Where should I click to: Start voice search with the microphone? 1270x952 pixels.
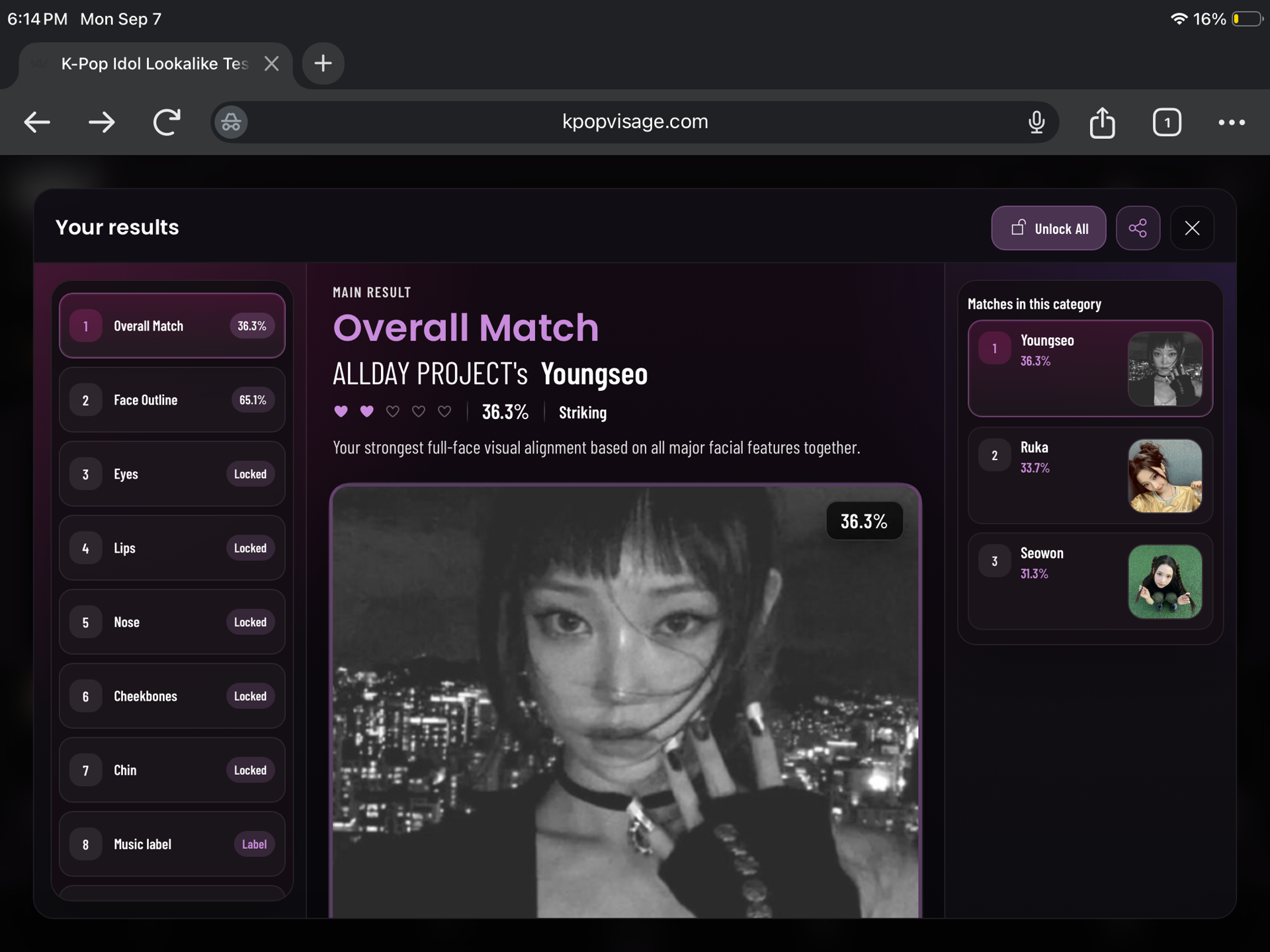1037,122
